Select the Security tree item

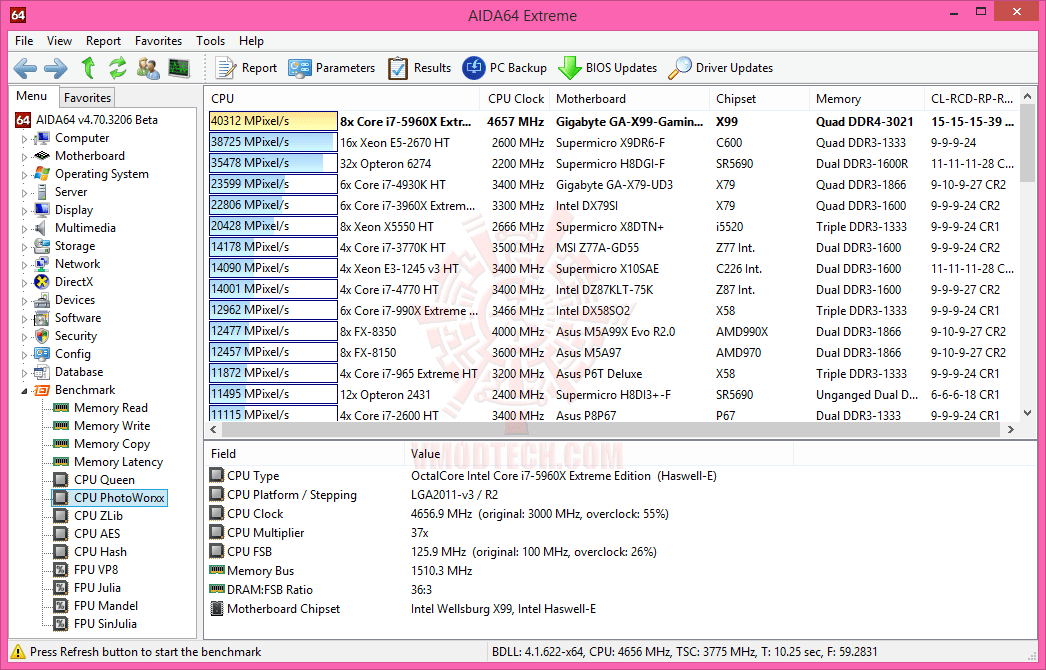pos(76,336)
